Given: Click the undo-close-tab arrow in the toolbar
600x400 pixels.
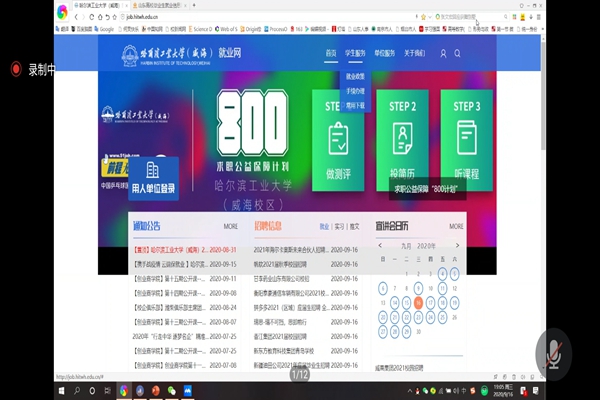Looking at the screenshot, I should pyautogui.click(x=108, y=17).
